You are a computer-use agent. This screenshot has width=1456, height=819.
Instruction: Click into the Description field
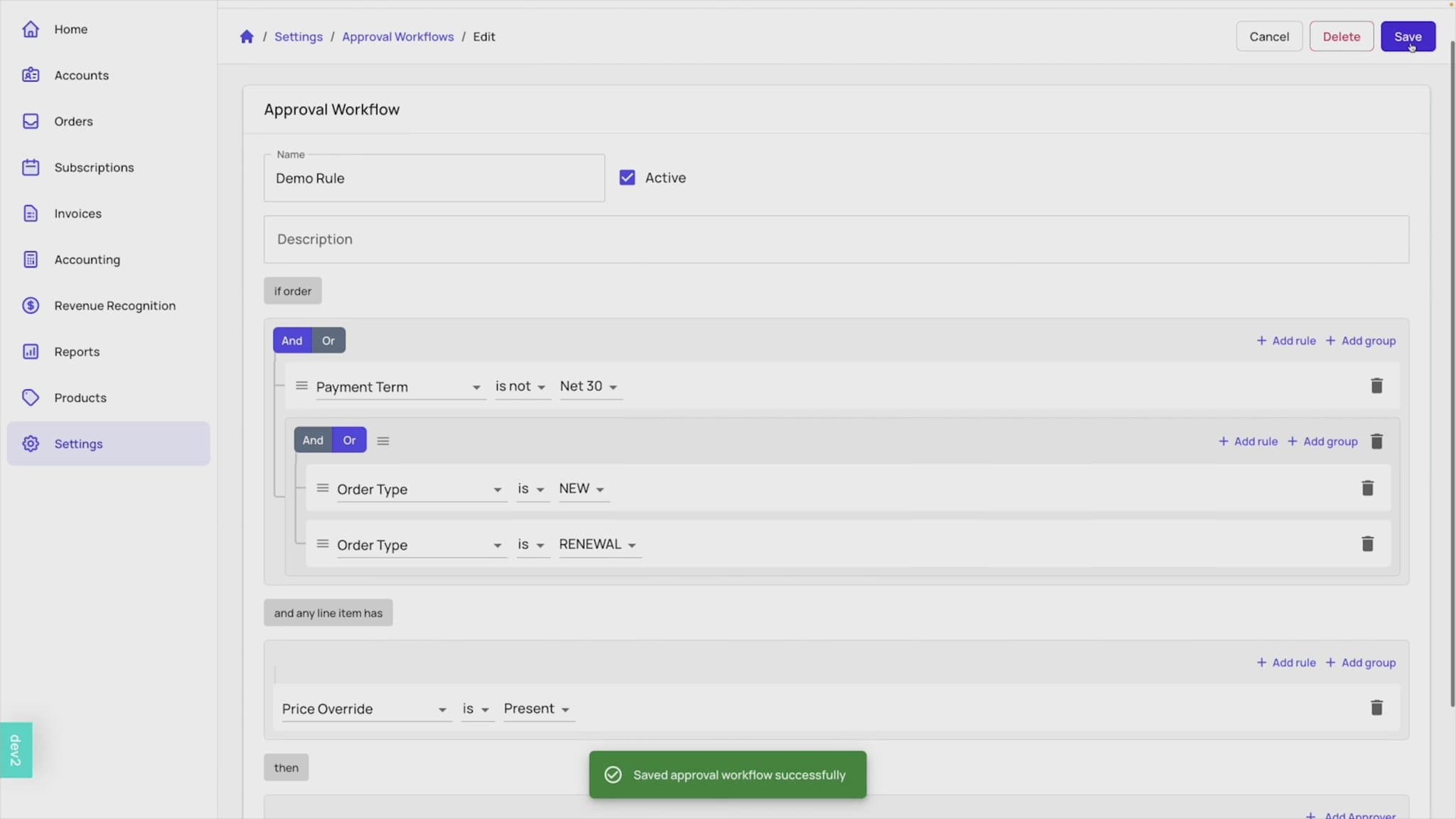click(835, 240)
